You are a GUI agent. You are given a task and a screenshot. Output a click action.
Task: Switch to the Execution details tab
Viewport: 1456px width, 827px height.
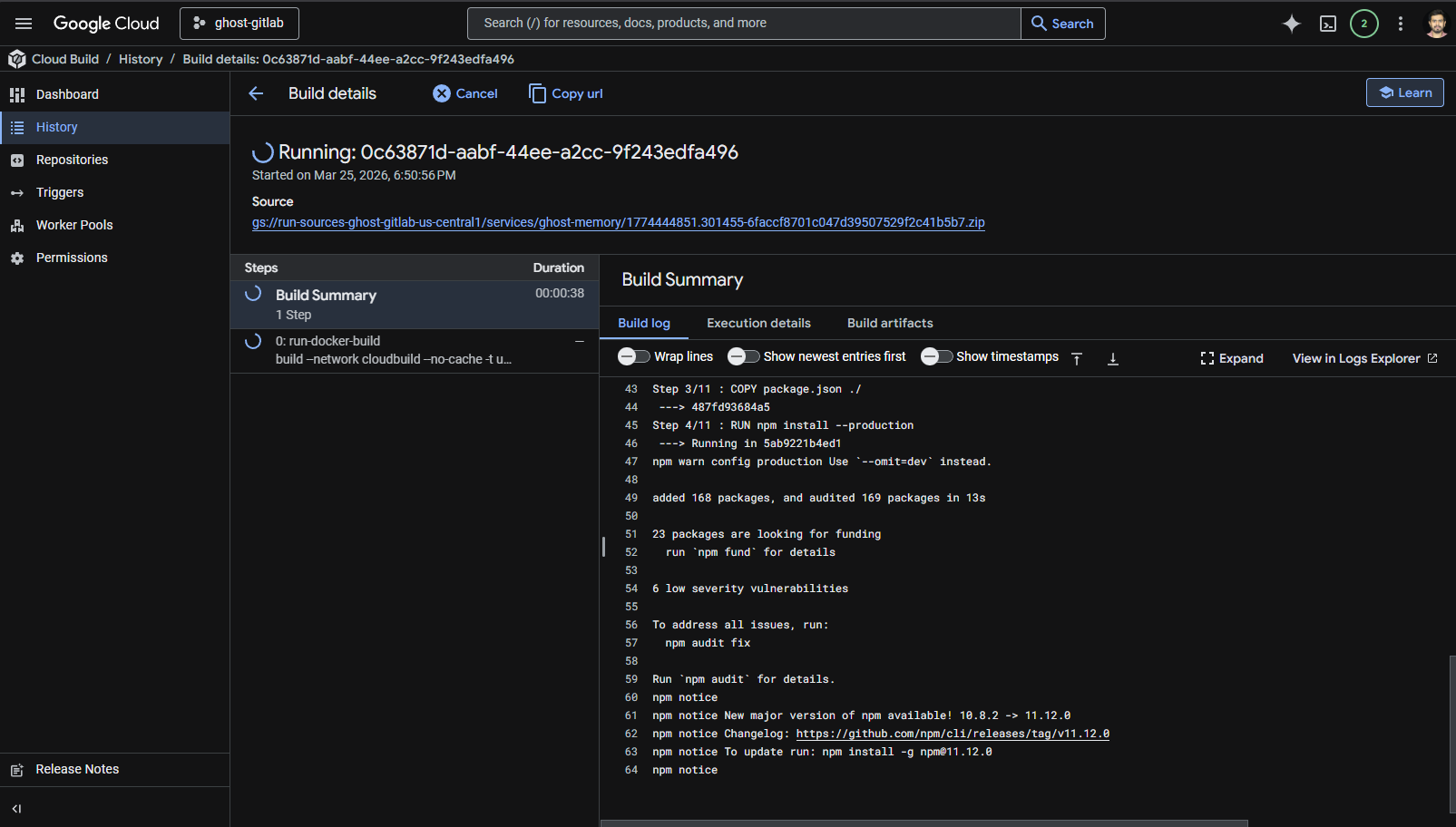[x=759, y=323]
